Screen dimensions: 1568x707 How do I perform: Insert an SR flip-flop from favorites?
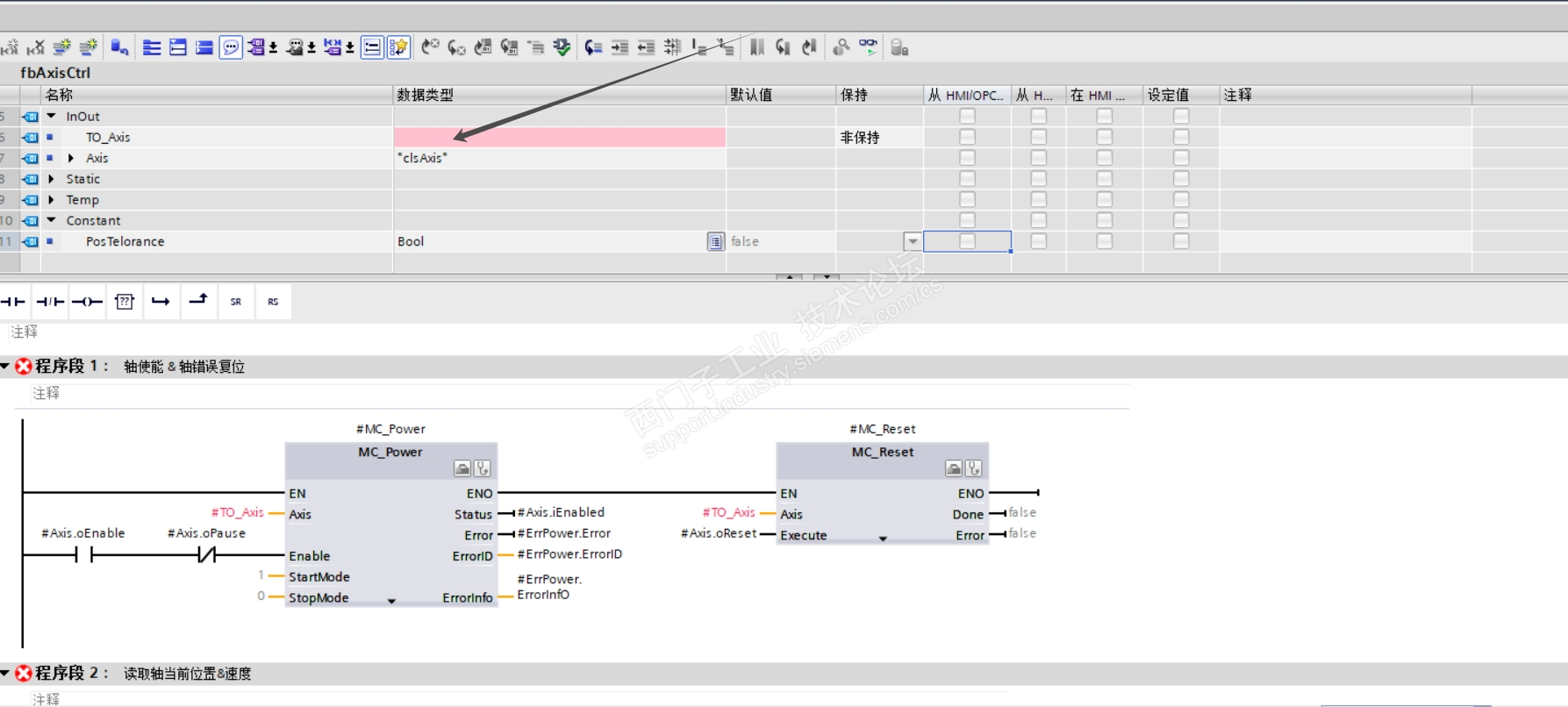[236, 302]
